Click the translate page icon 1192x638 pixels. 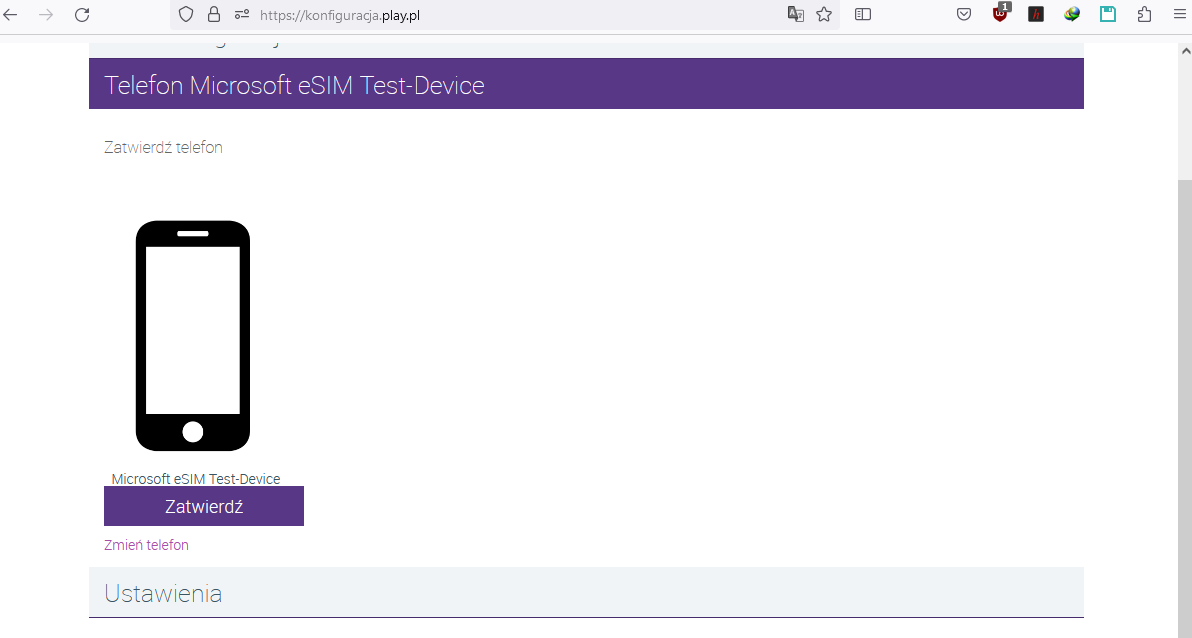(x=795, y=14)
